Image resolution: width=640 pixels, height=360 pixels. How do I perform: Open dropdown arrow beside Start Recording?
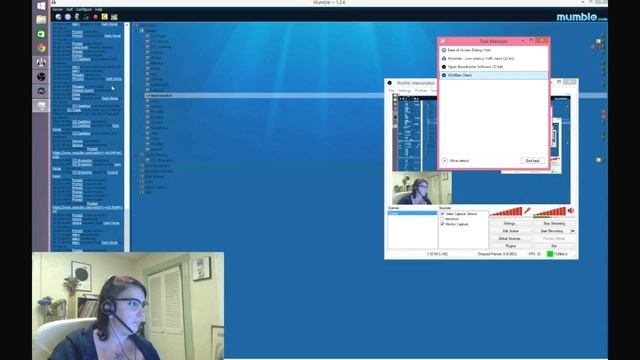tap(573, 231)
